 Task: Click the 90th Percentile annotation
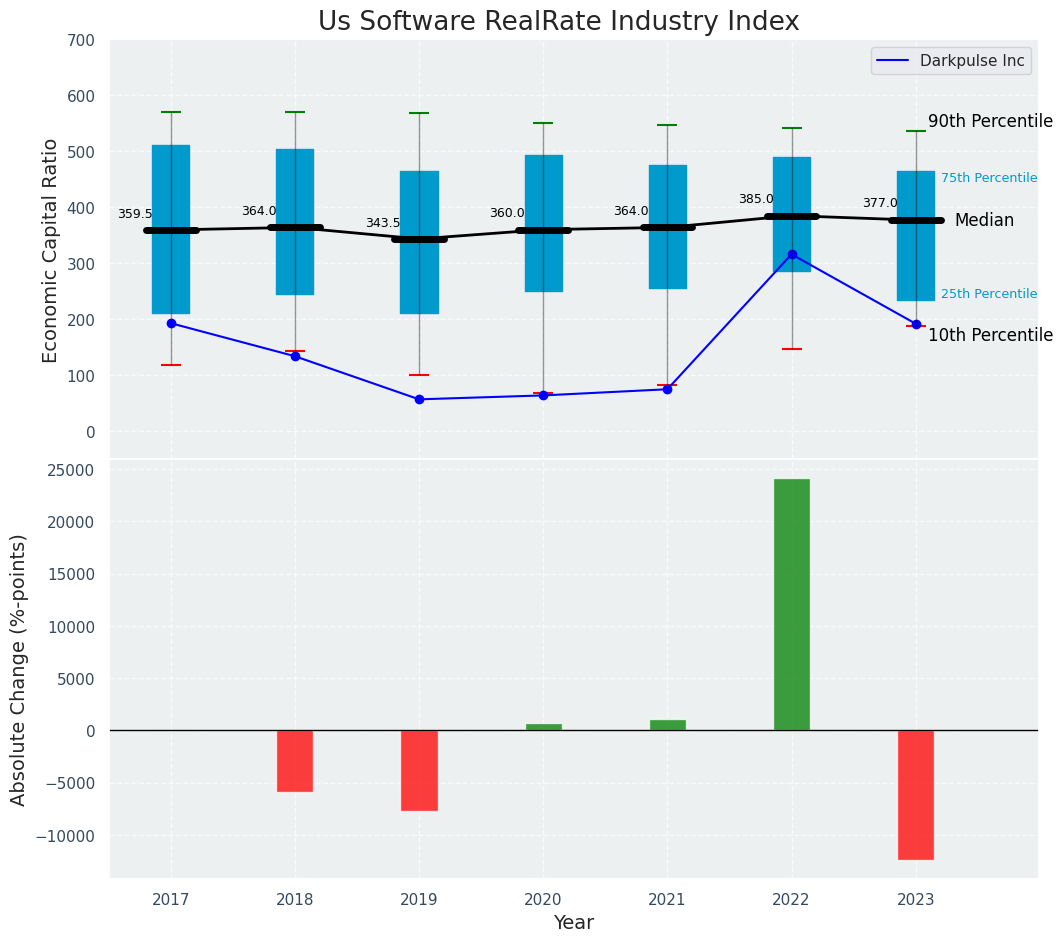click(989, 121)
